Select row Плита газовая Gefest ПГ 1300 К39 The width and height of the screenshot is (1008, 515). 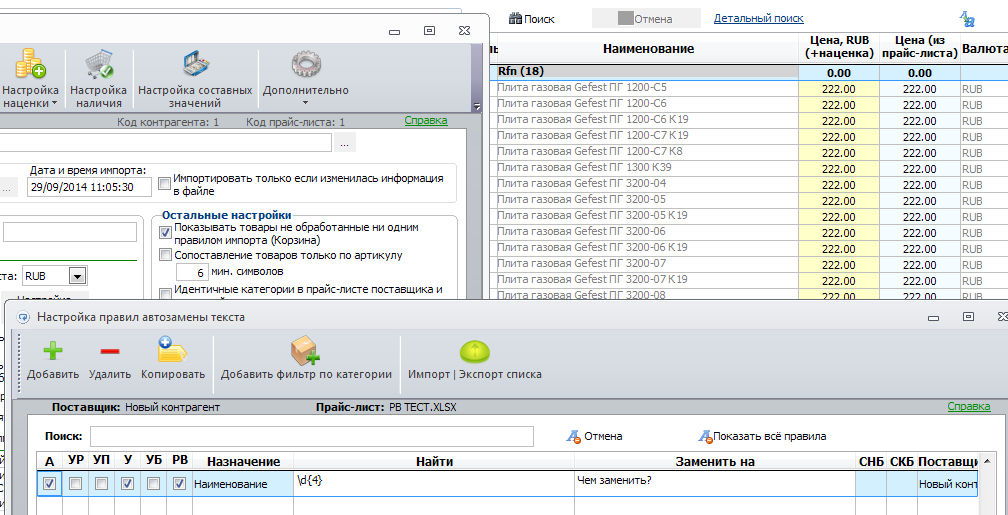point(648,168)
